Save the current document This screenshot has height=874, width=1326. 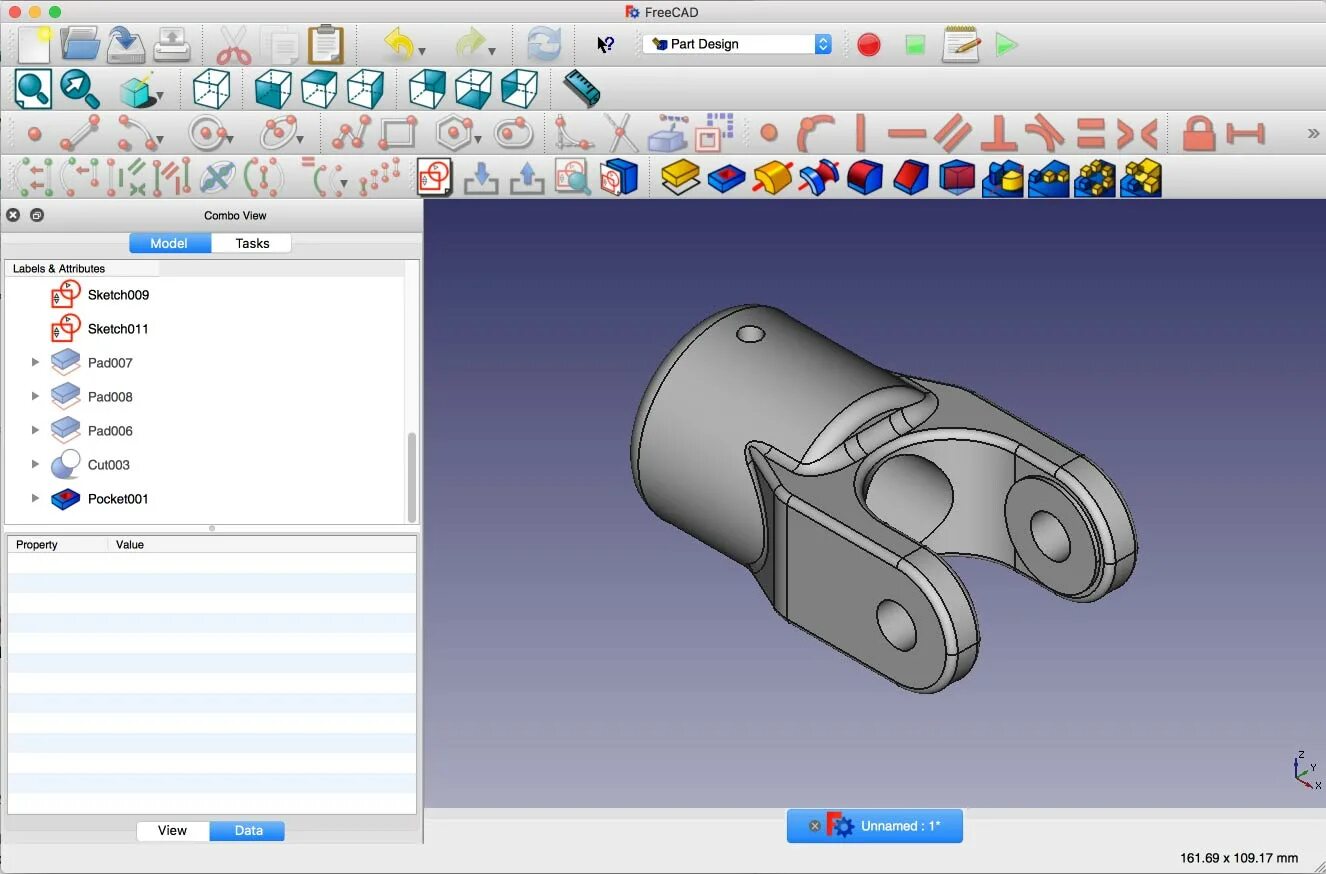(x=126, y=44)
